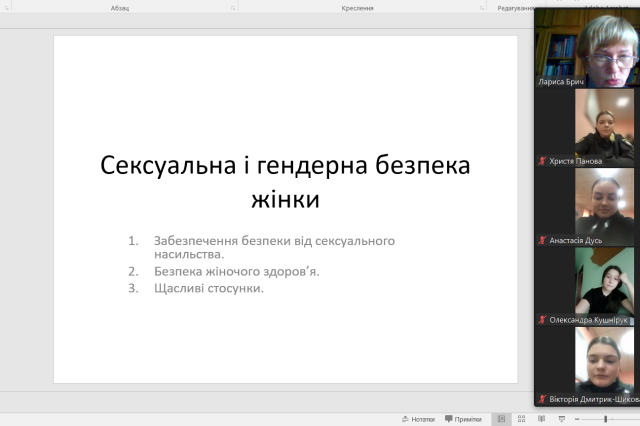Click the Креслення group label
The width and height of the screenshot is (640, 426).
coord(358,8)
